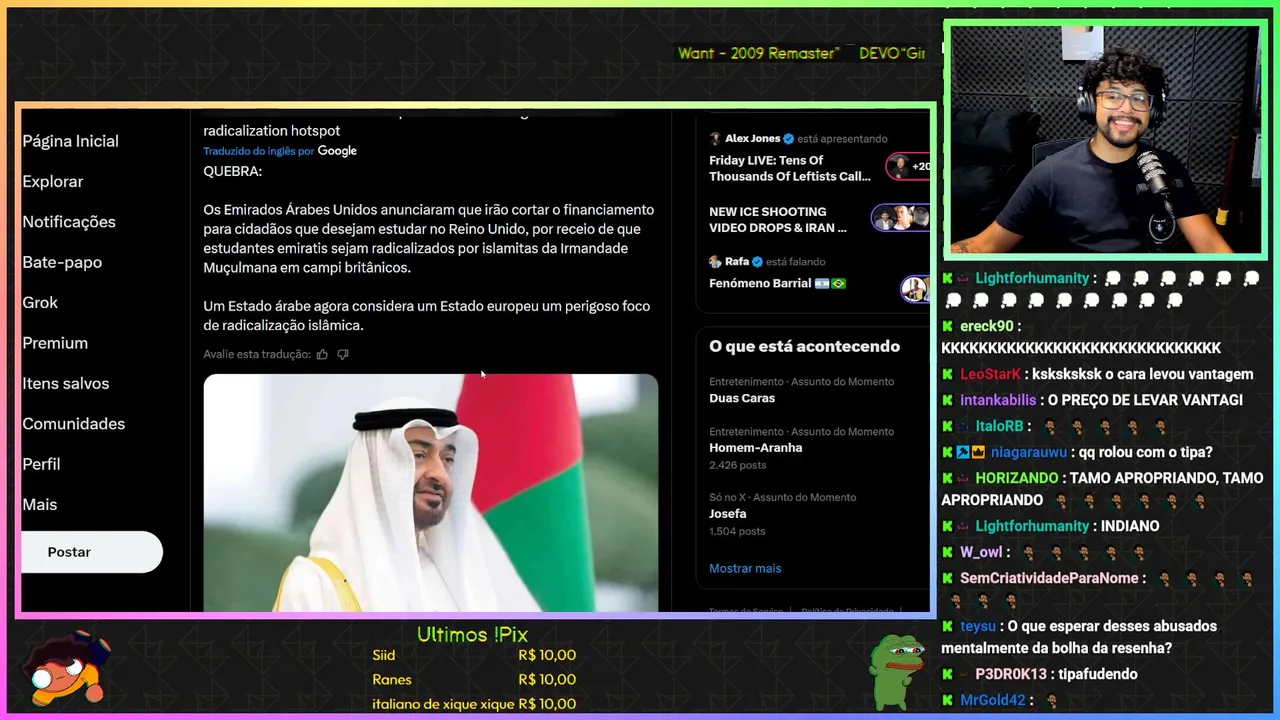Open Comunidades
This screenshot has width=1280, height=720.
coord(73,424)
